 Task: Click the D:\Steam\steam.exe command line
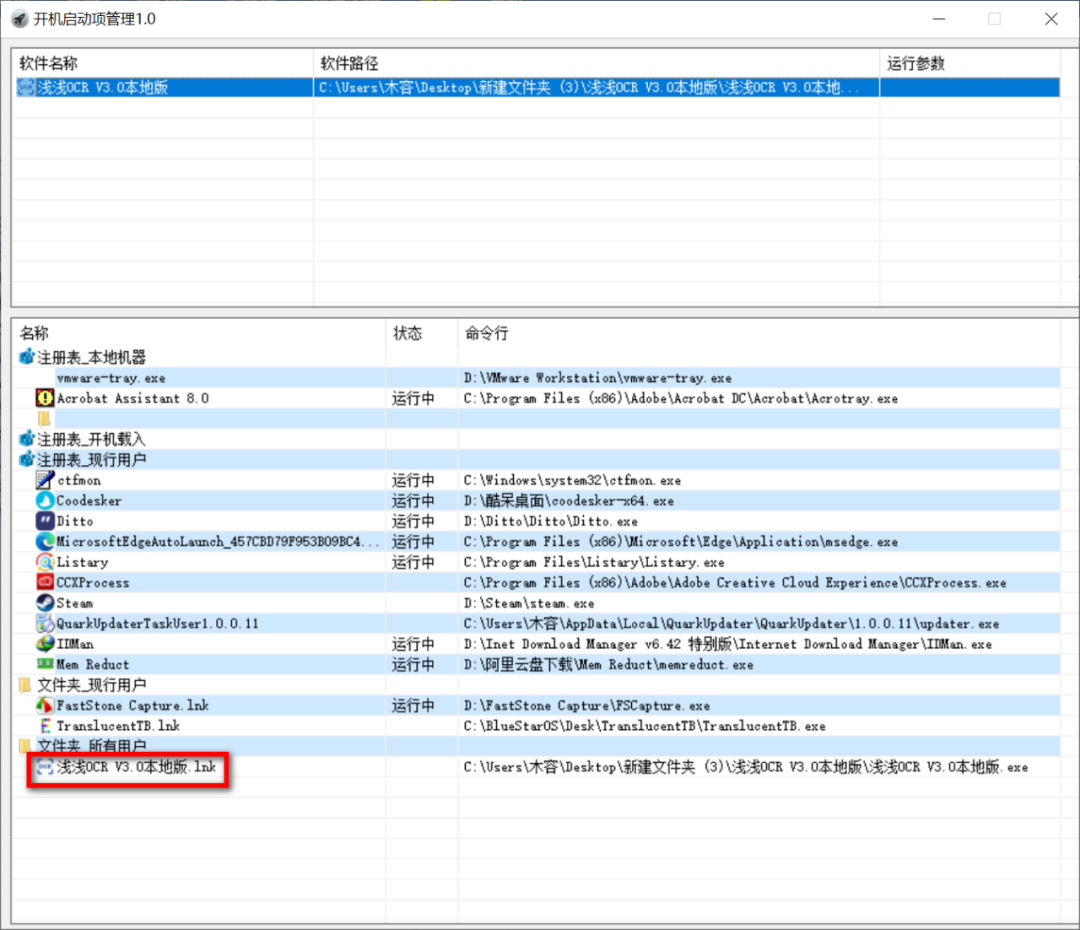529,603
